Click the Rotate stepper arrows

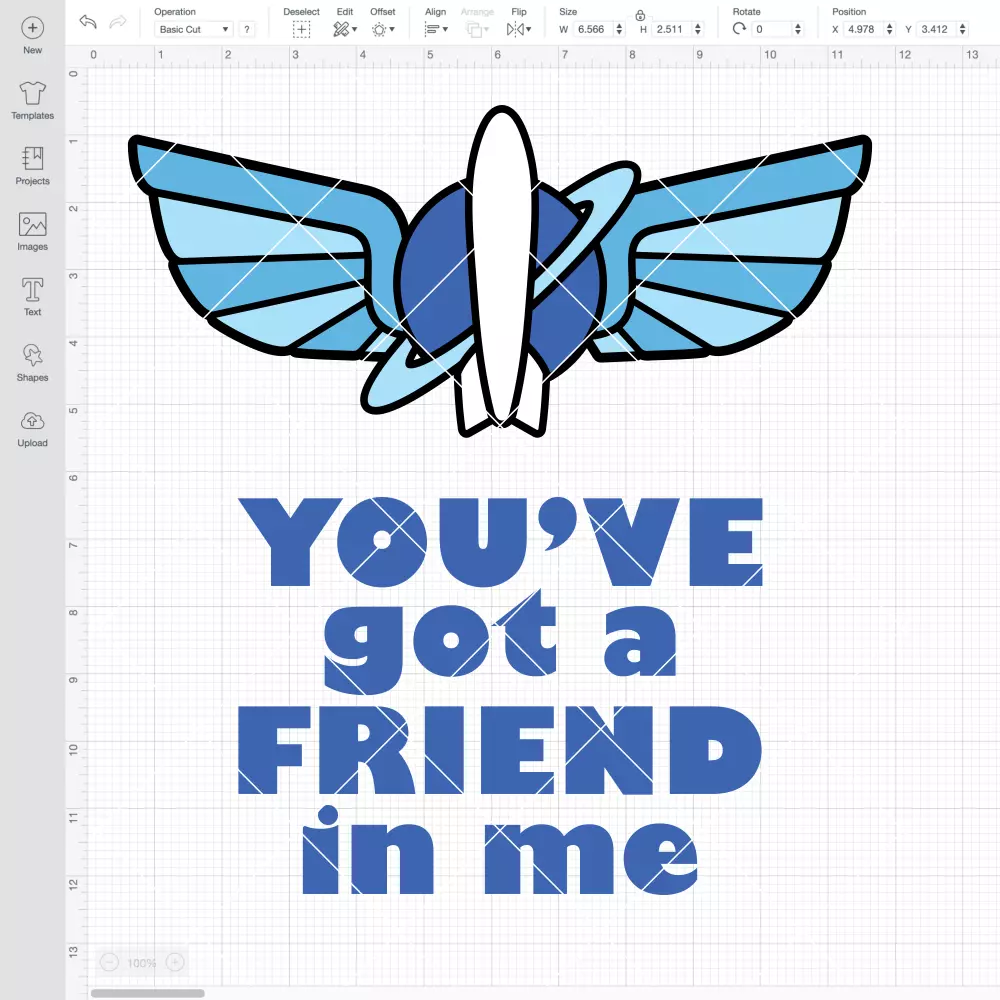(798, 29)
